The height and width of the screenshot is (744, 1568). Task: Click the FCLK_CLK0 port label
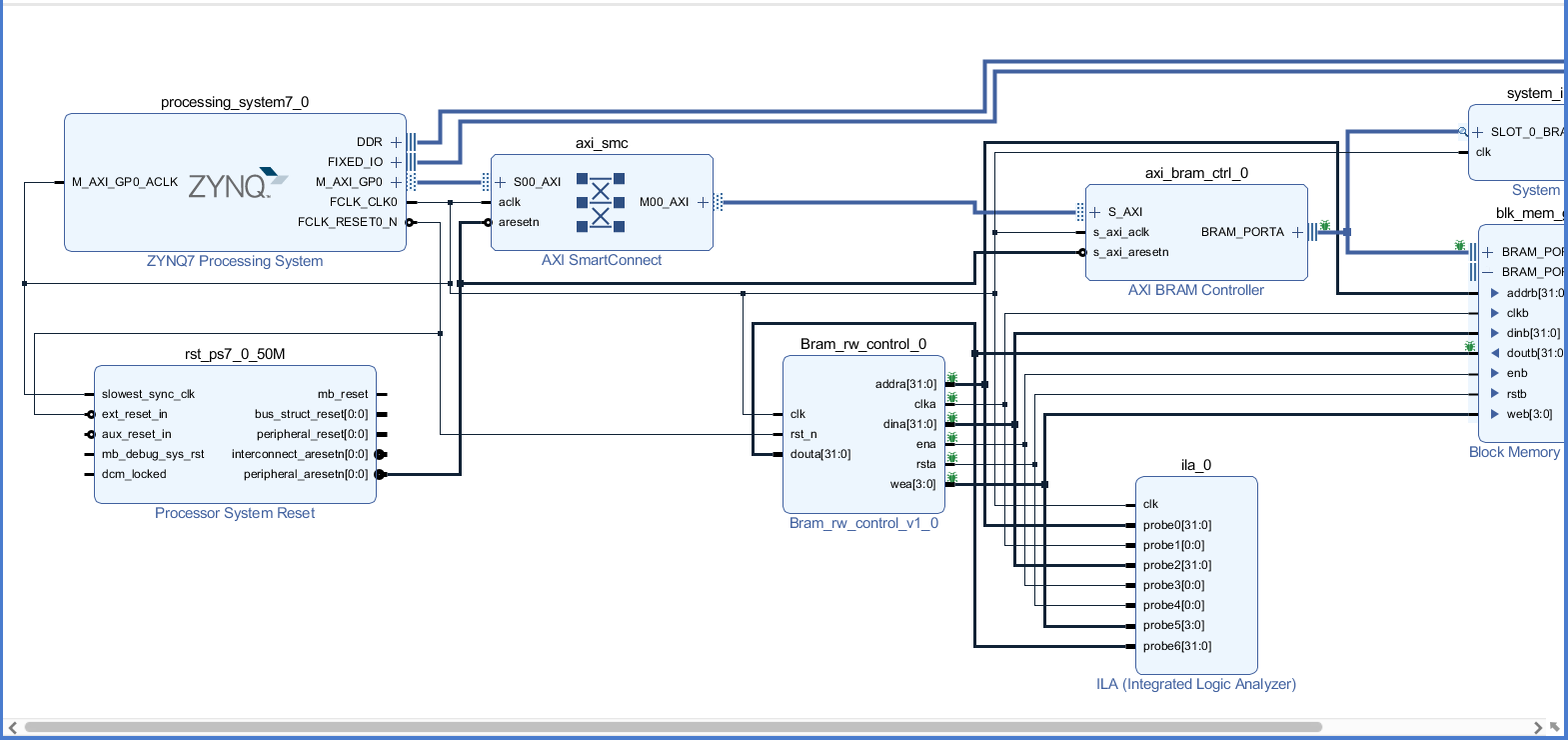[364, 202]
